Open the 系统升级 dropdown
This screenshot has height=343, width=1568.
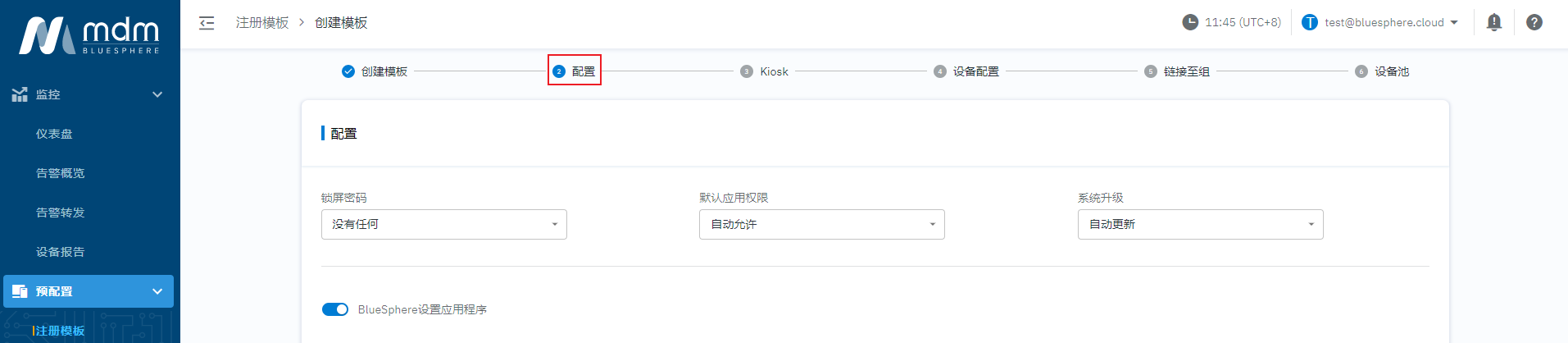[1200, 224]
